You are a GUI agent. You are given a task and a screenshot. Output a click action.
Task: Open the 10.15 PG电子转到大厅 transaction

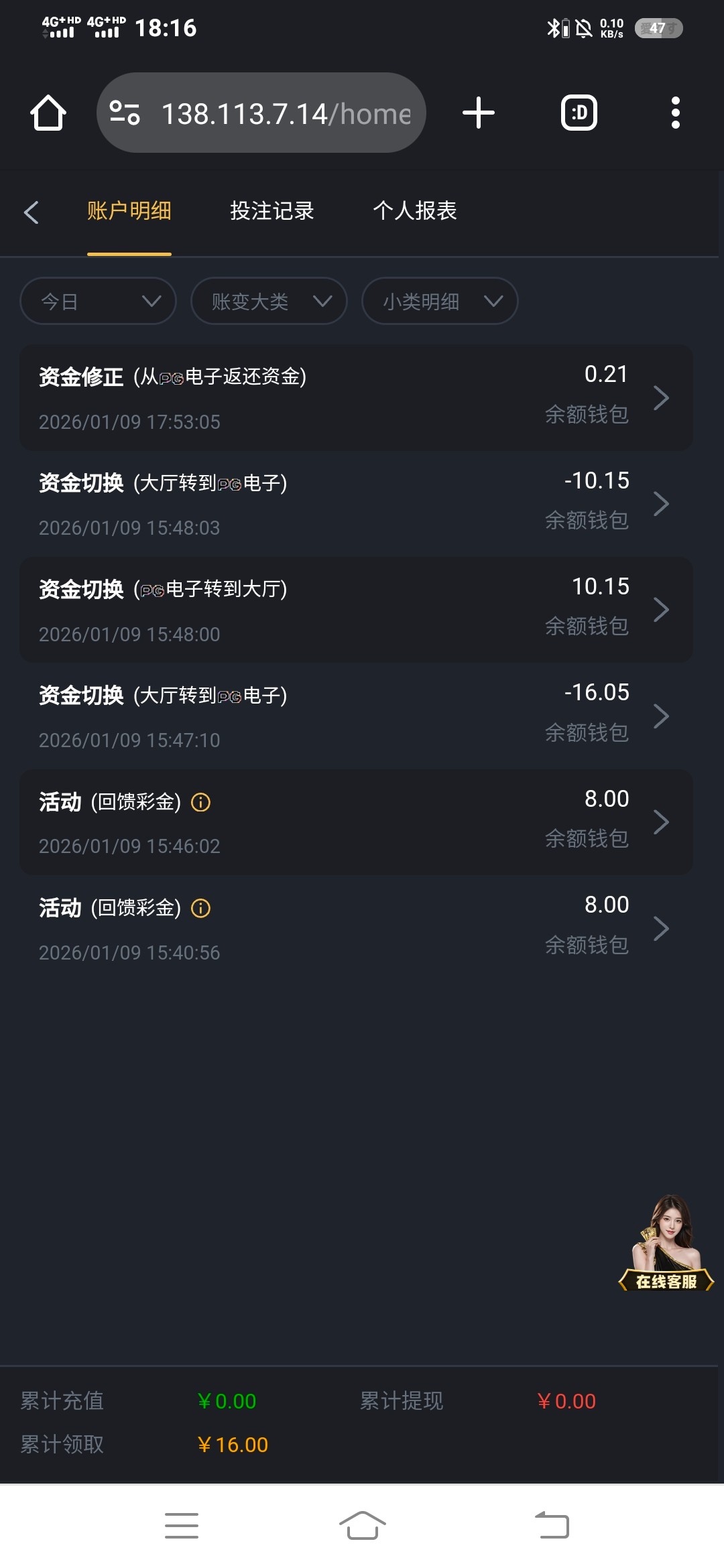click(355, 610)
